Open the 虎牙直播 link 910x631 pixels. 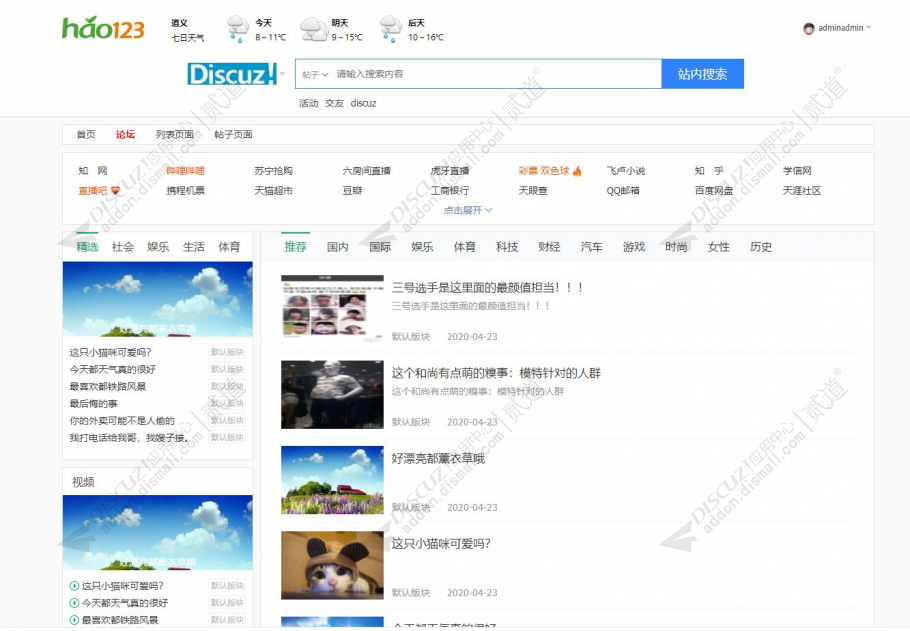(450, 171)
